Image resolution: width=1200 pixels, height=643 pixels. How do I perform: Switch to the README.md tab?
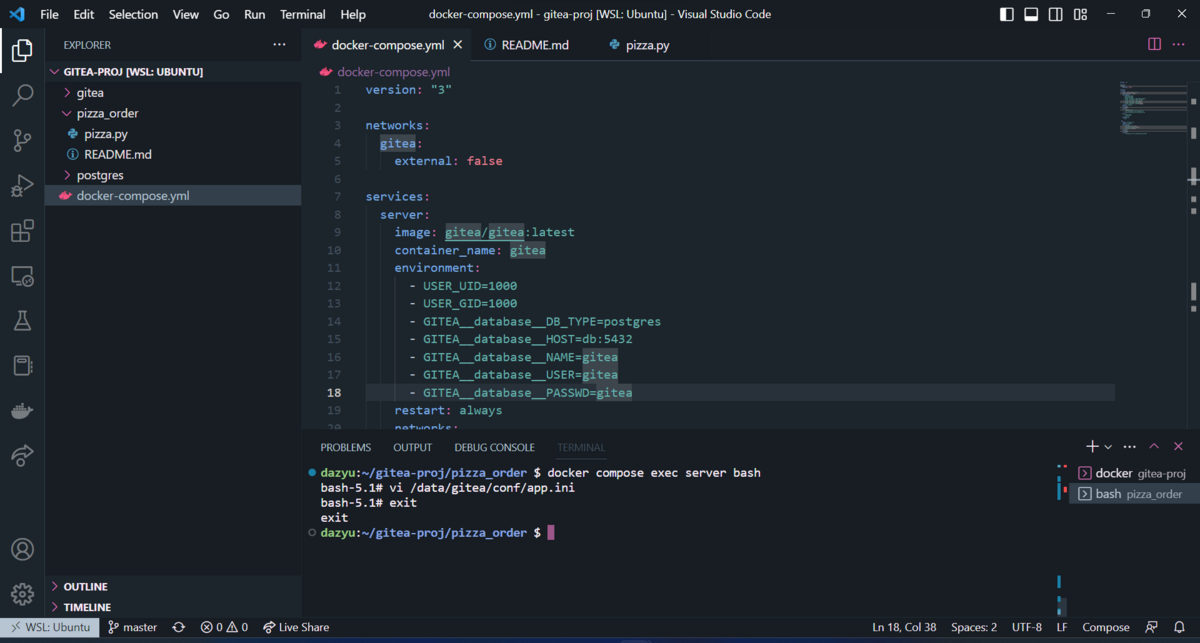point(526,45)
